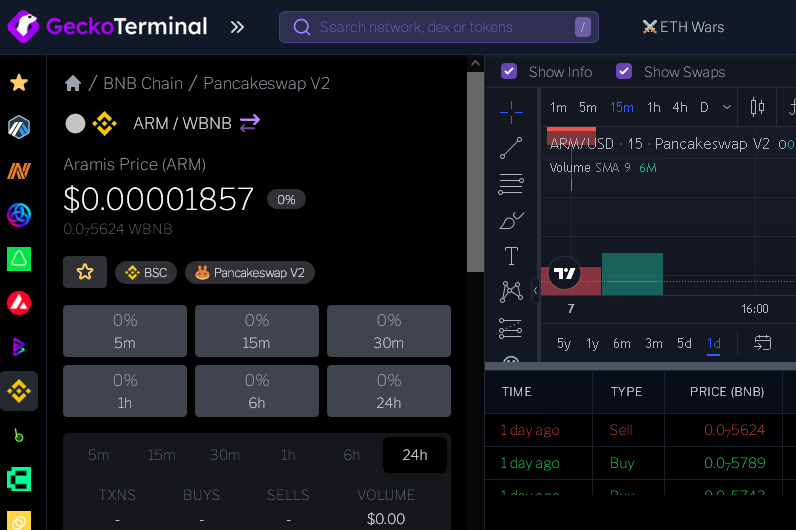Set chart interval to D
Viewport: 796px width, 530px height.
[x=704, y=107]
